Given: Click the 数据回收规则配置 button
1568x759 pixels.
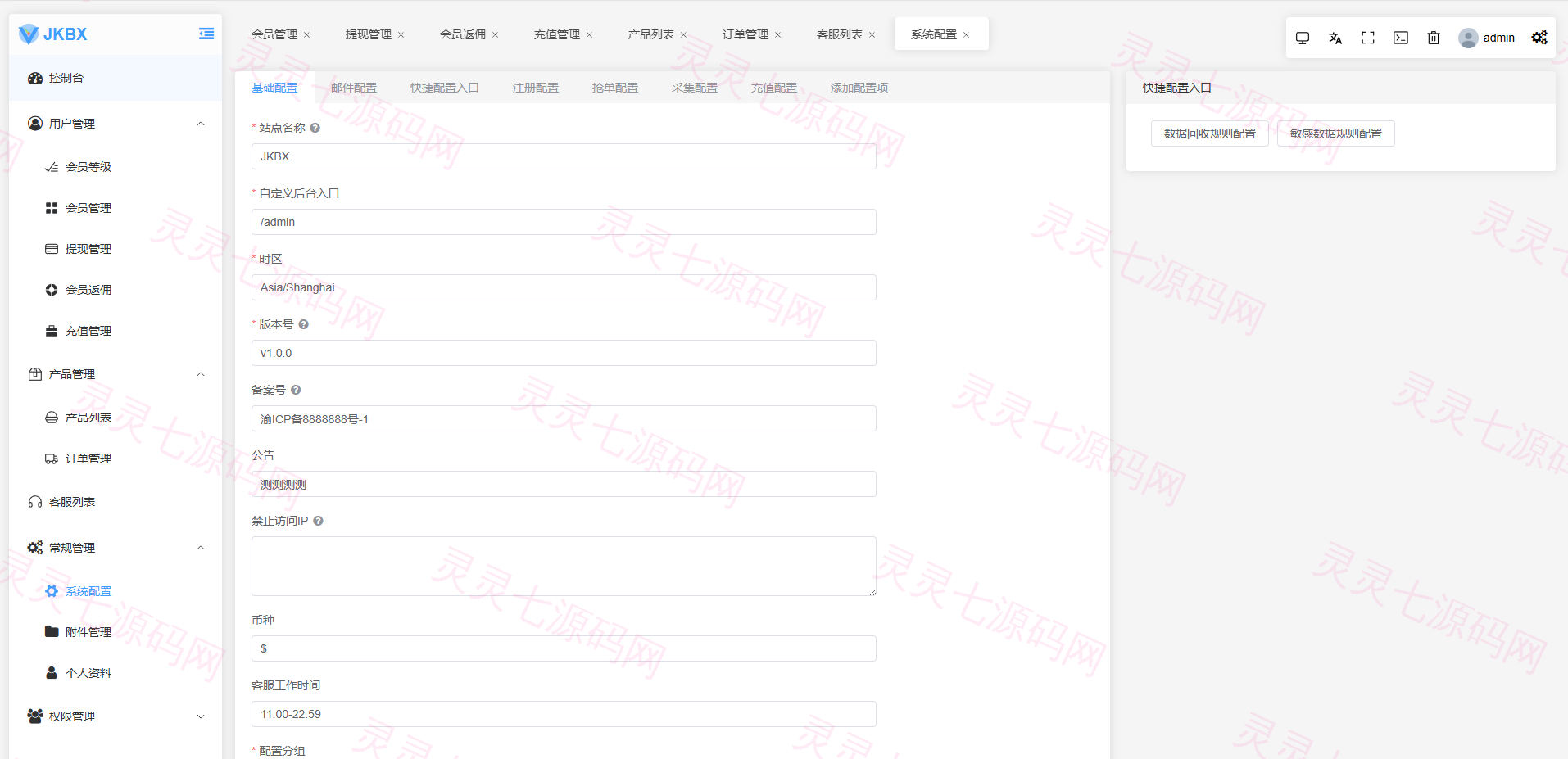Looking at the screenshot, I should tap(1210, 133).
